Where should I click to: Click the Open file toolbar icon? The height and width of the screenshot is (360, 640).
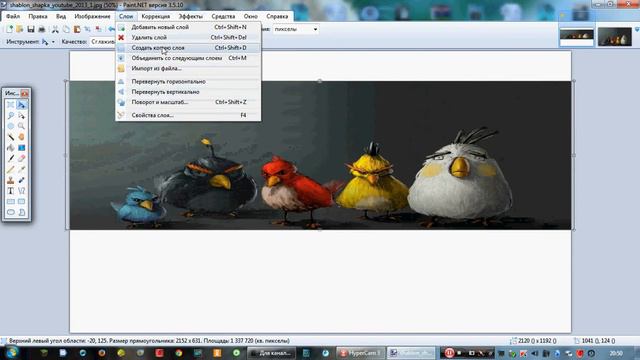[x=20, y=29]
